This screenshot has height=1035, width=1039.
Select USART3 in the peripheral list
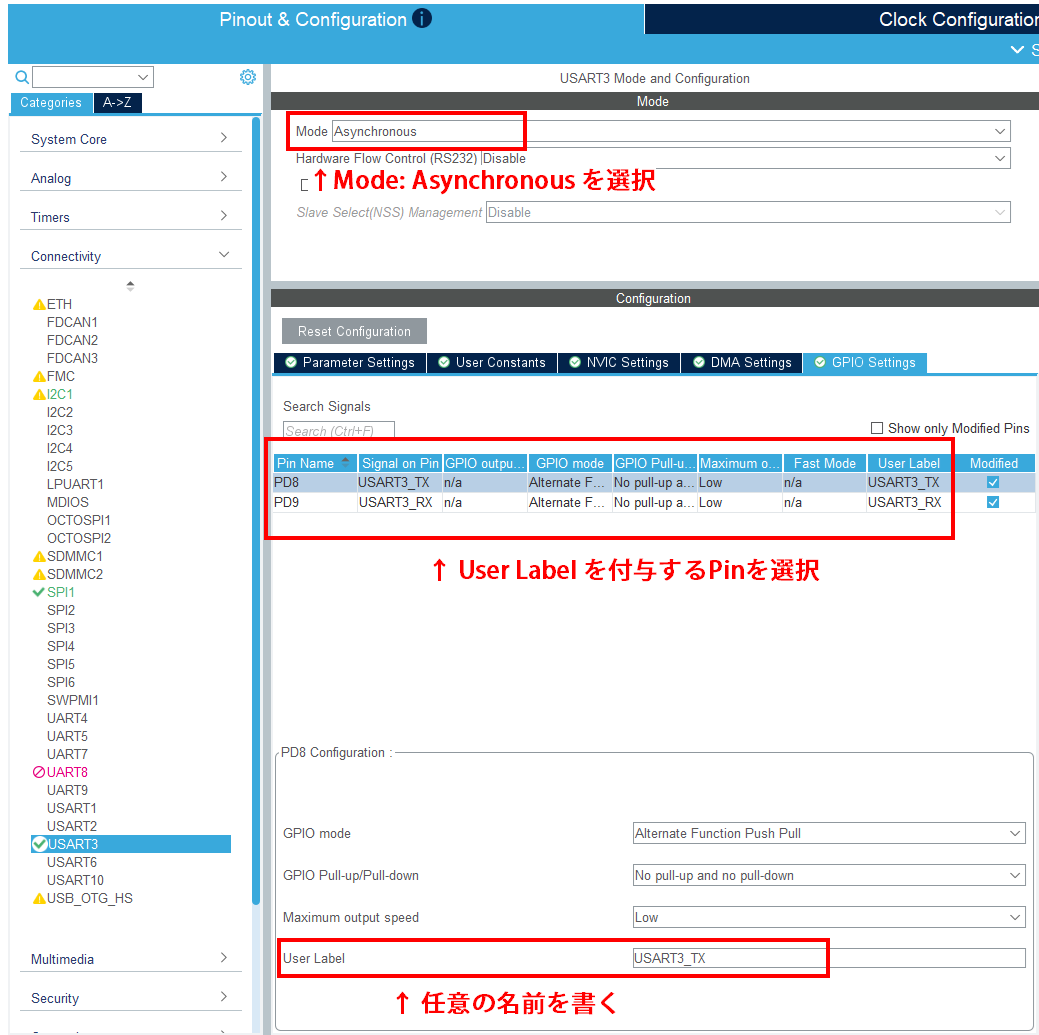pyautogui.click(x=73, y=844)
